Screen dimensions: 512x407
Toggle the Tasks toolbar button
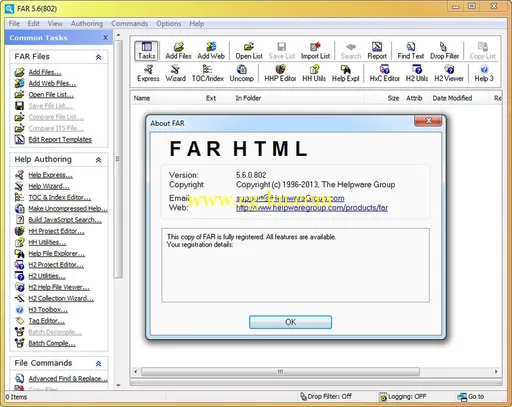pos(146,51)
